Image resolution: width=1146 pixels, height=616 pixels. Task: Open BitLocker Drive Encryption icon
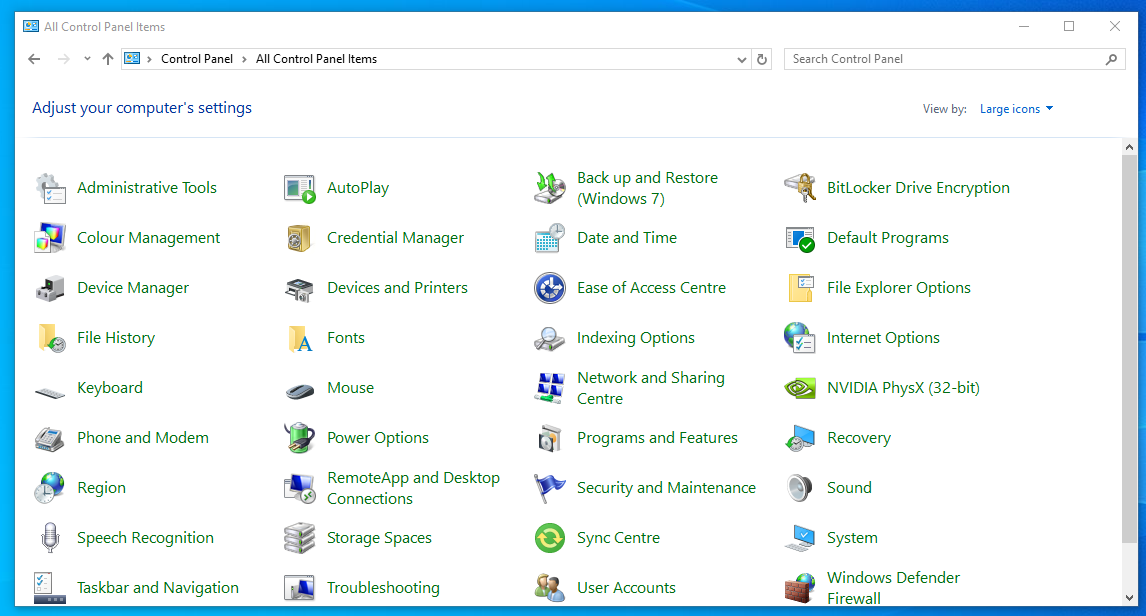pyautogui.click(x=800, y=189)
